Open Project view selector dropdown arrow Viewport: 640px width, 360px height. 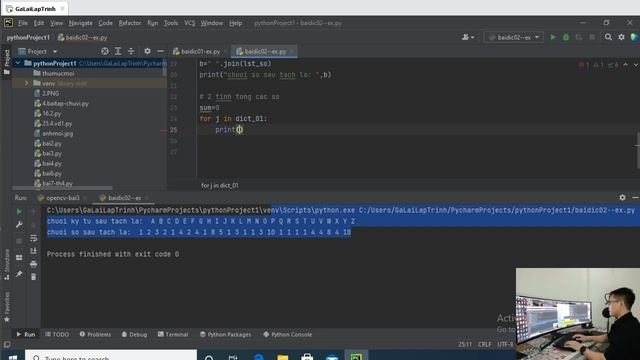click(55, 51)
